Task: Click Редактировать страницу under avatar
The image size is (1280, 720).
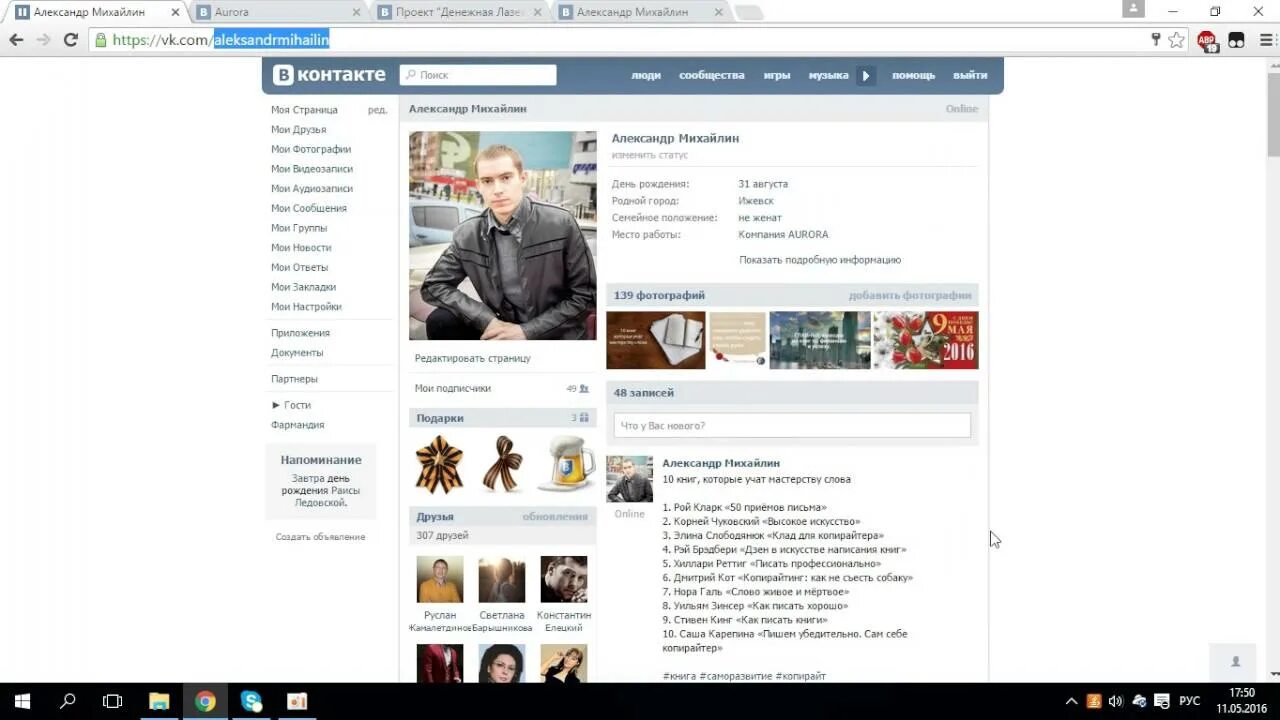Action: 473,358
